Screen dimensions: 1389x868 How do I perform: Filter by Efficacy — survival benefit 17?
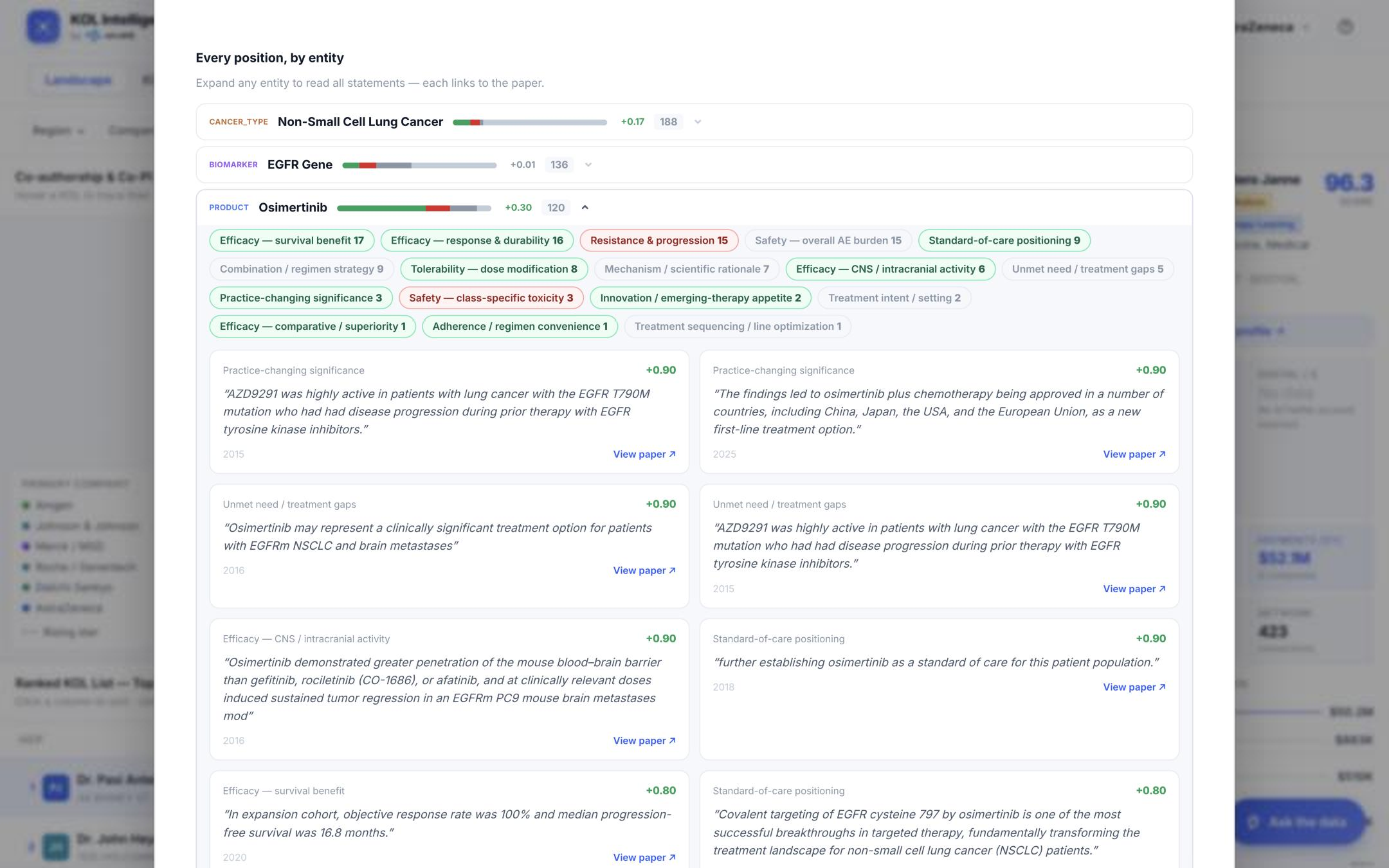pos(292,240)
